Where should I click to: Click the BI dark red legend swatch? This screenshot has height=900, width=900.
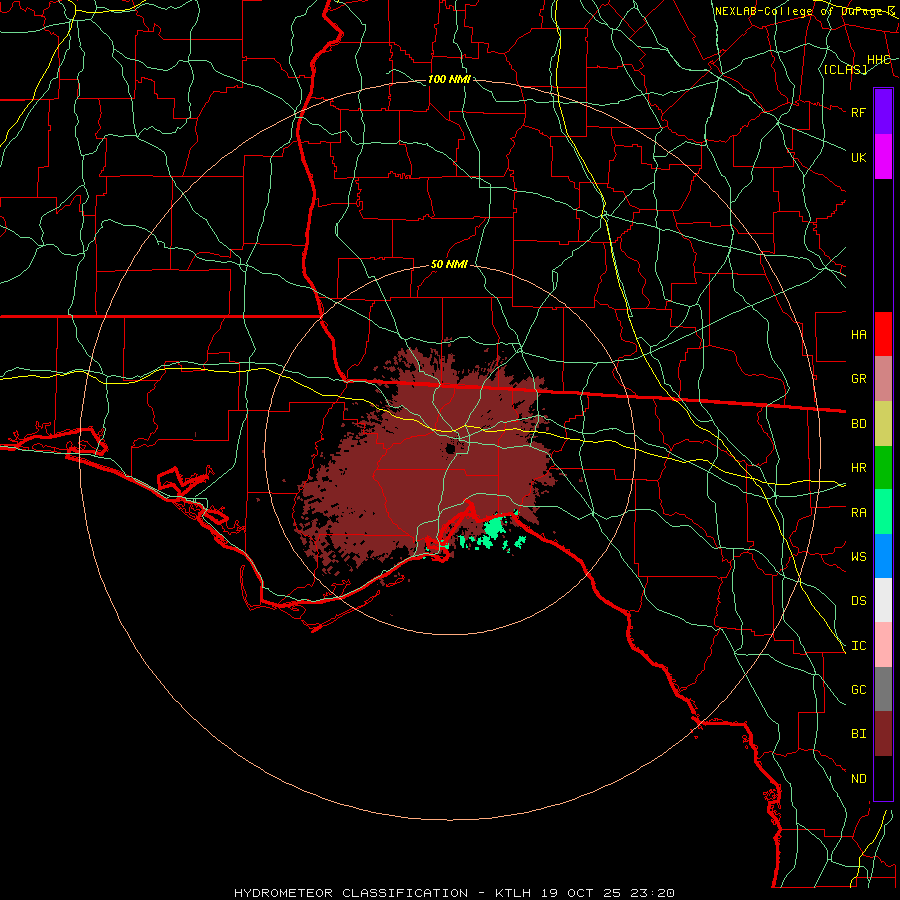coord(883,734)
